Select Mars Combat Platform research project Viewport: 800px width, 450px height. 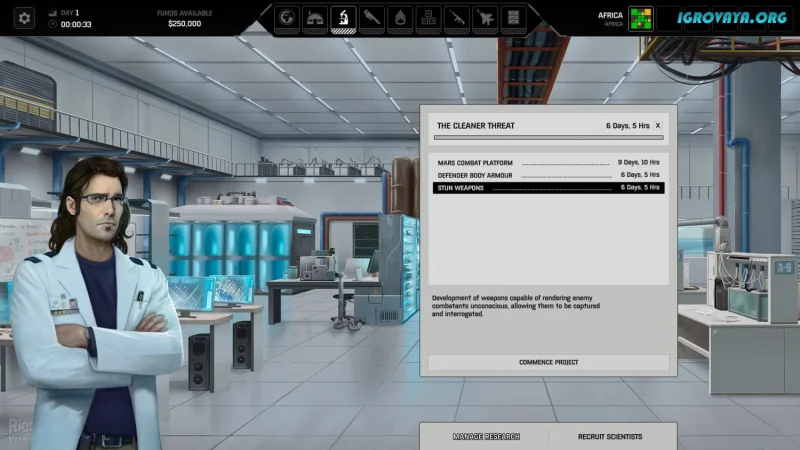tap(548, 162)
